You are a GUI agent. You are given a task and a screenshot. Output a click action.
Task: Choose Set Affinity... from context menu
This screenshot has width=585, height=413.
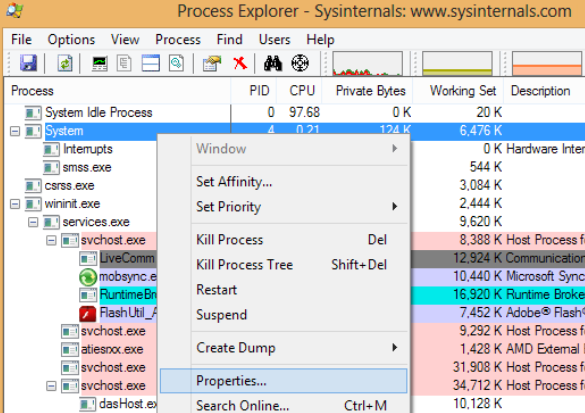point(284,182)
